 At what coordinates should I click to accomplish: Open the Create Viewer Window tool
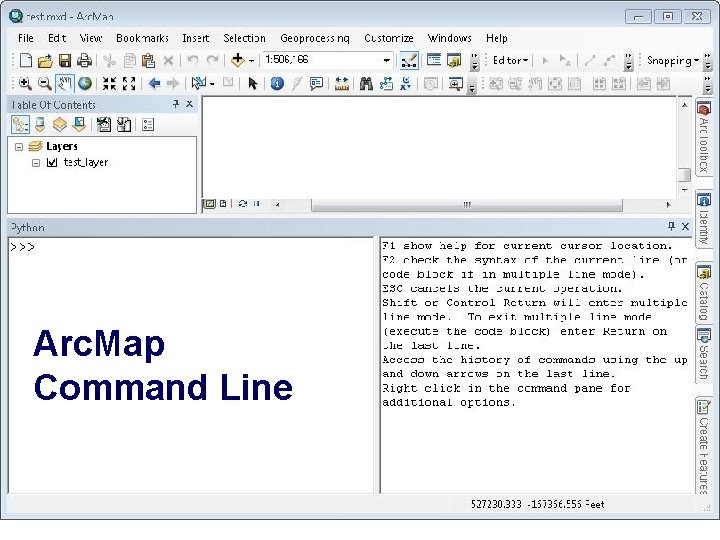pyautogui.click(x=456, y=84)
